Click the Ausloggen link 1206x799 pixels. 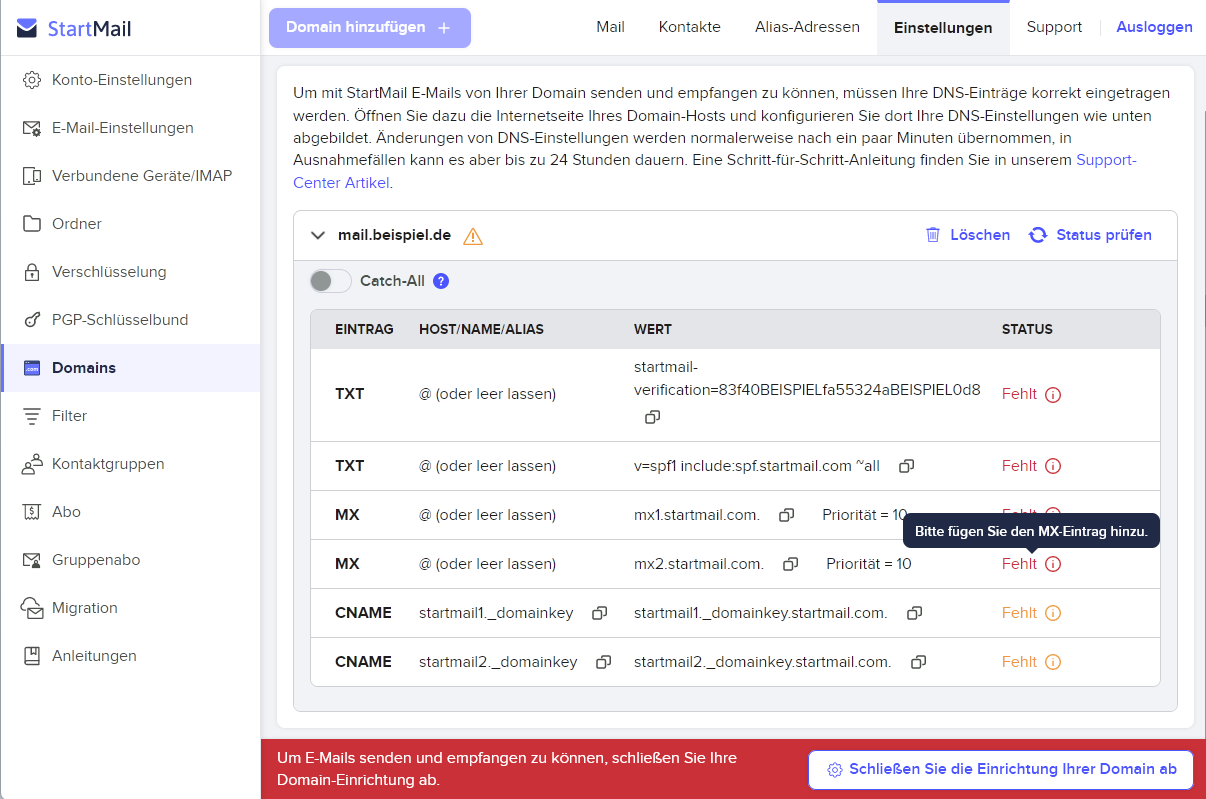click(1154, 27)
